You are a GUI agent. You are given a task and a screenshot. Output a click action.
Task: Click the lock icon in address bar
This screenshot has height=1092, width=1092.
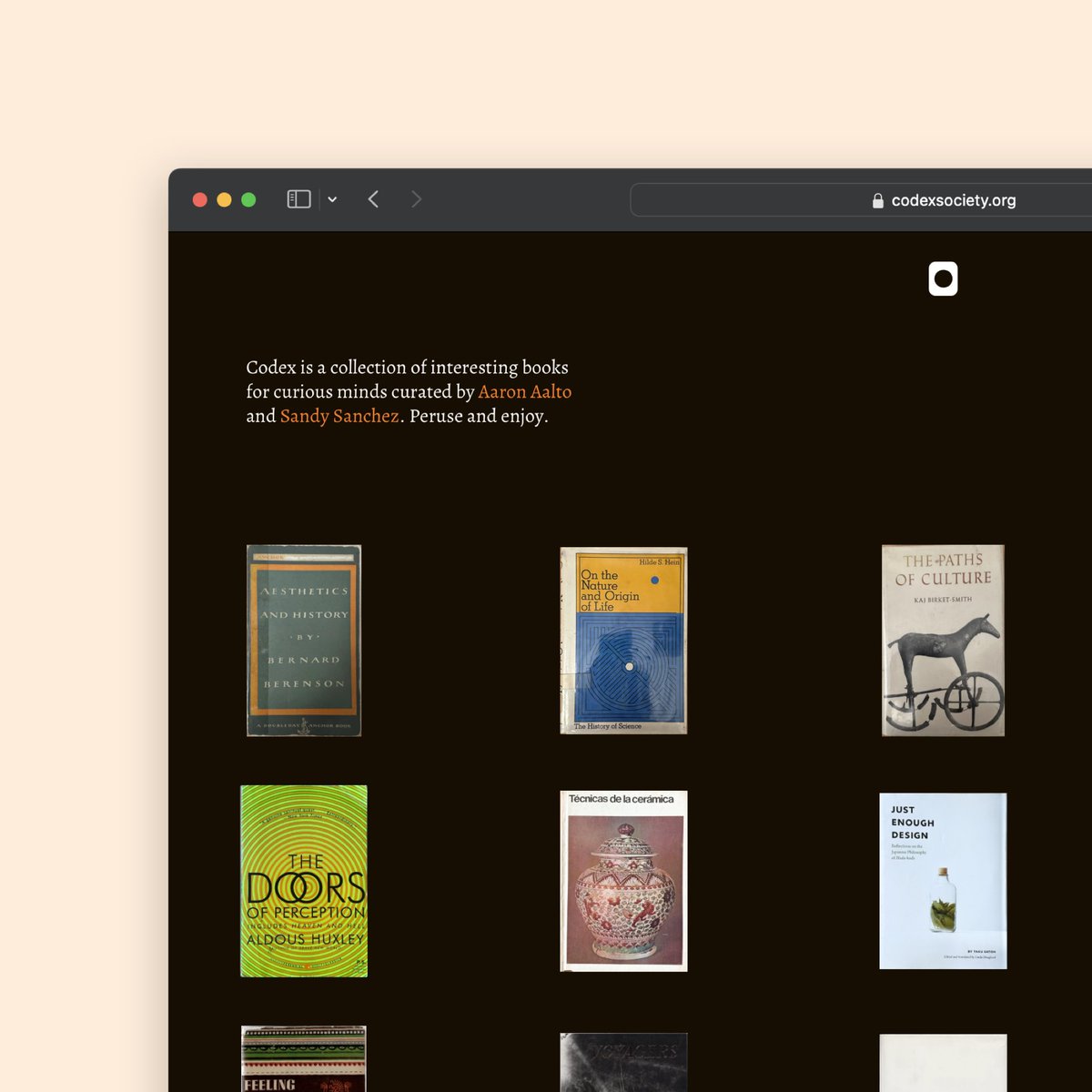pyautogui.click(x=878, y=201)
